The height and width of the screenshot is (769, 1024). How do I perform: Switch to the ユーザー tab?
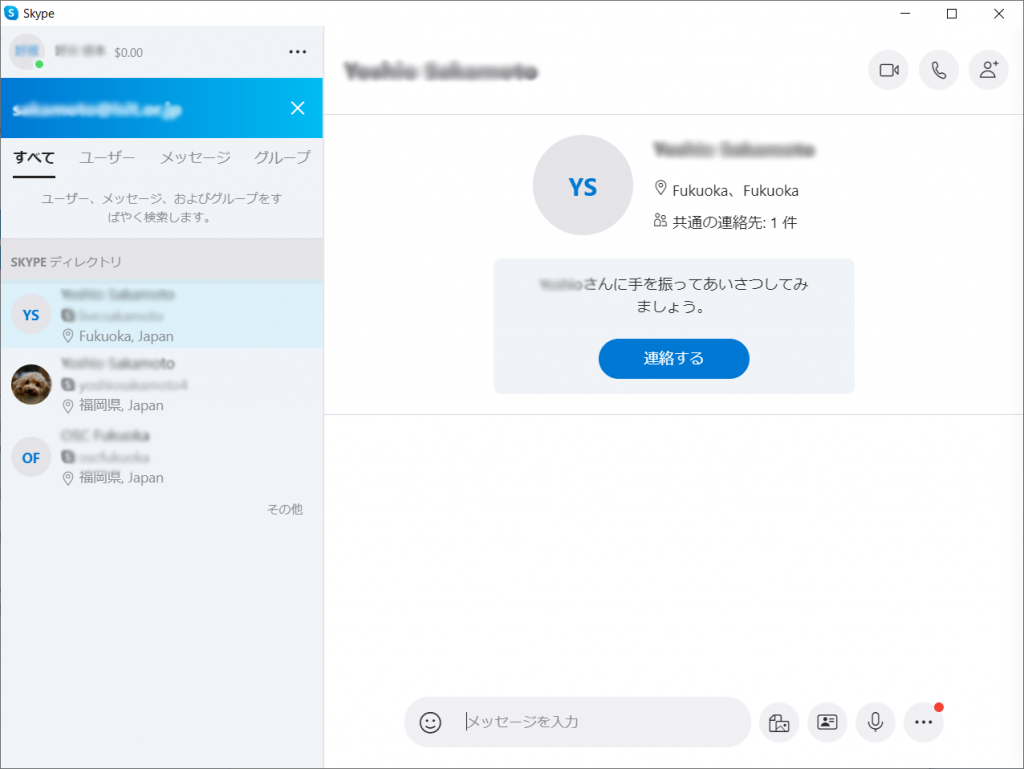(107, 158)
